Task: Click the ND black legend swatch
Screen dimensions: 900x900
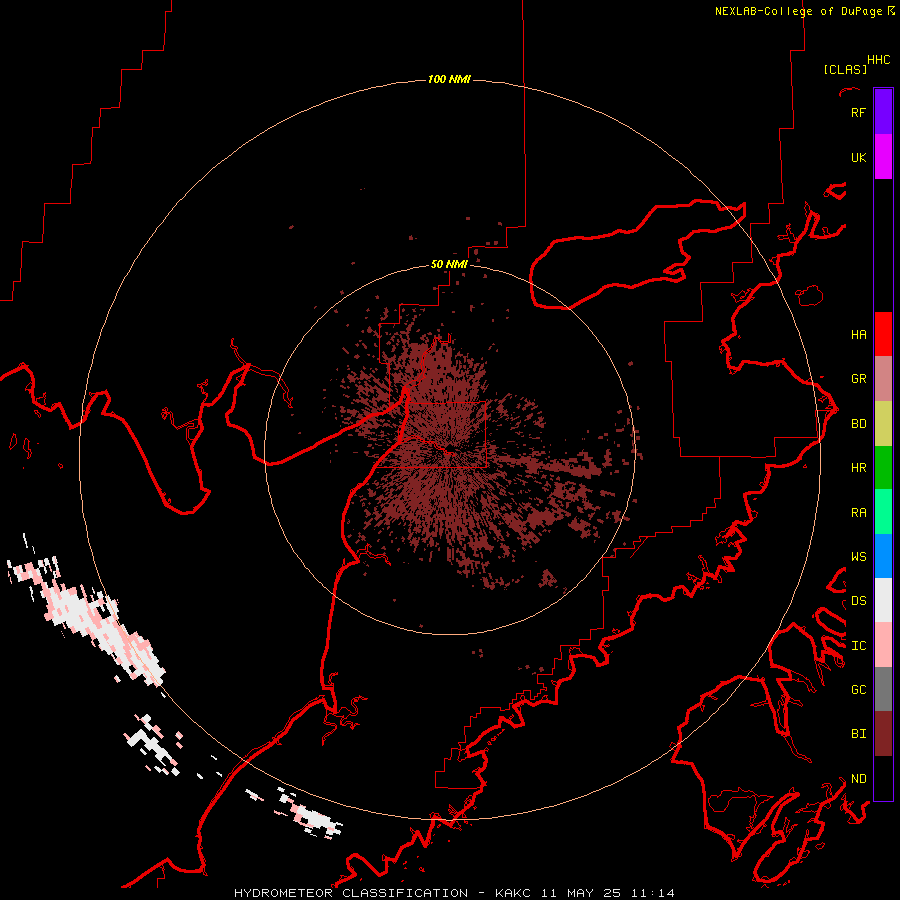Action: [883, 778]
